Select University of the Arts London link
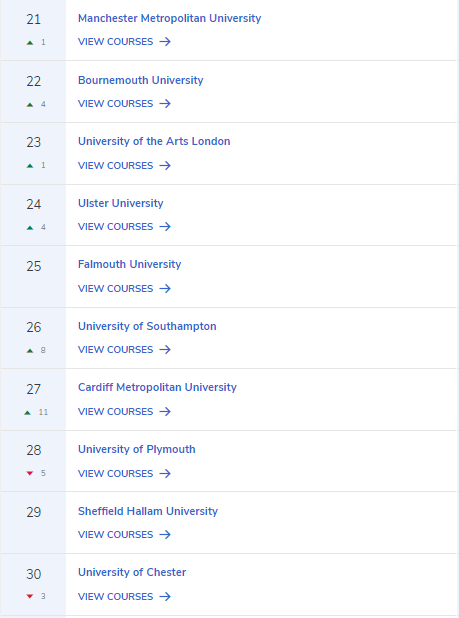Screen dimensions: 459x618 pyautogui.click(x=154, y=141)
